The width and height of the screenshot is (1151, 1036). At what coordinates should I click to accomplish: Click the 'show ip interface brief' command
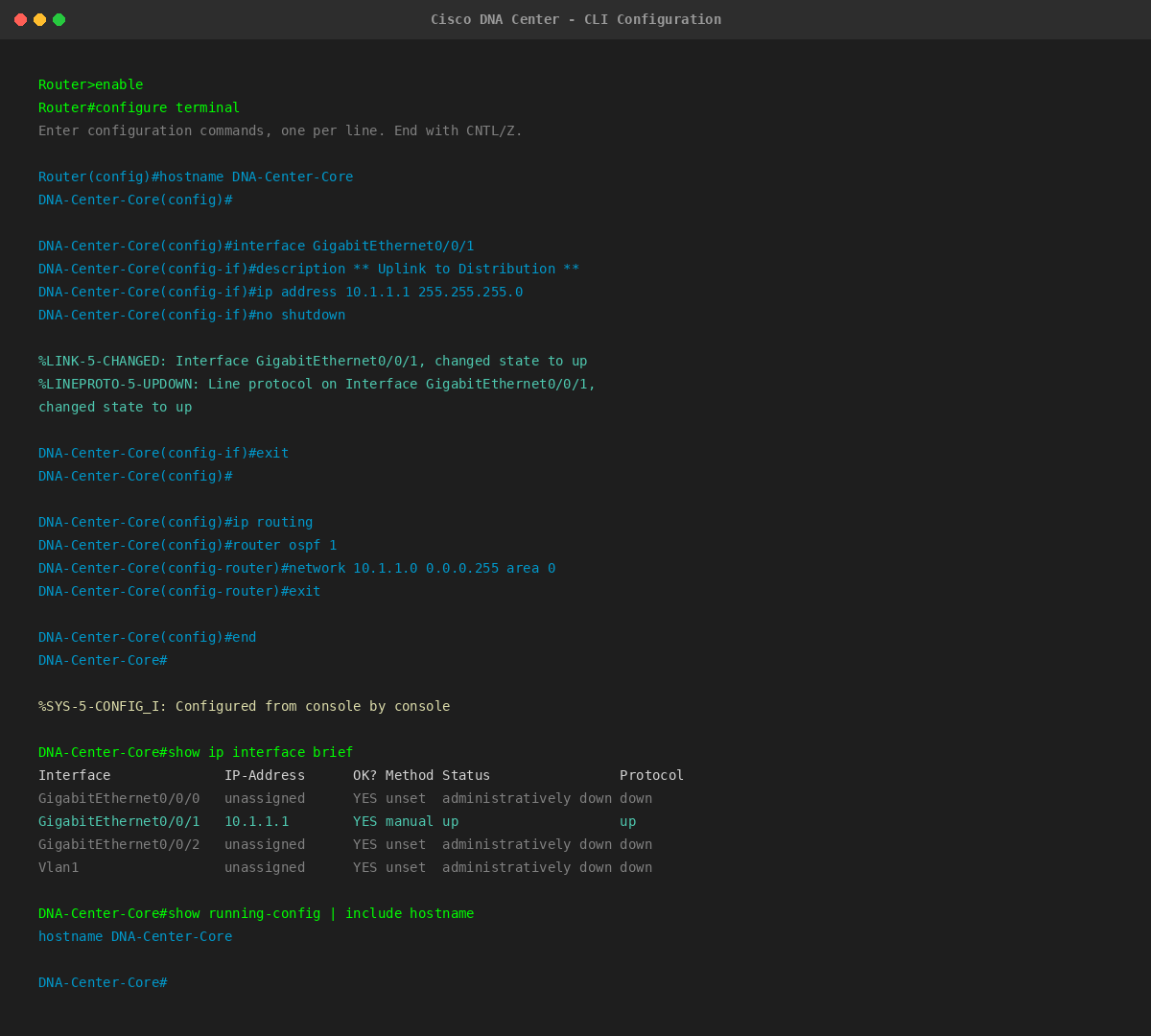tap(195, 752)
